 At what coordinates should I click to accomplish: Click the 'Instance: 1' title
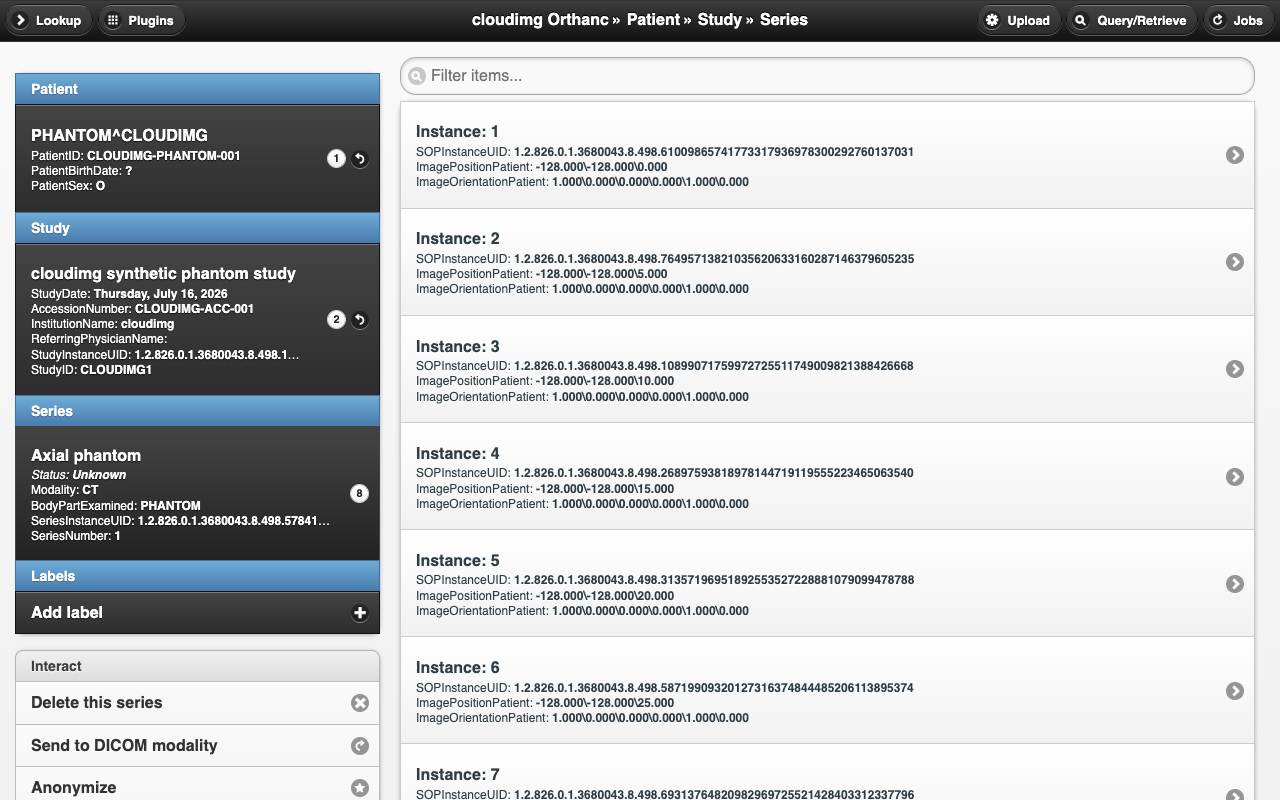point(457,132)
